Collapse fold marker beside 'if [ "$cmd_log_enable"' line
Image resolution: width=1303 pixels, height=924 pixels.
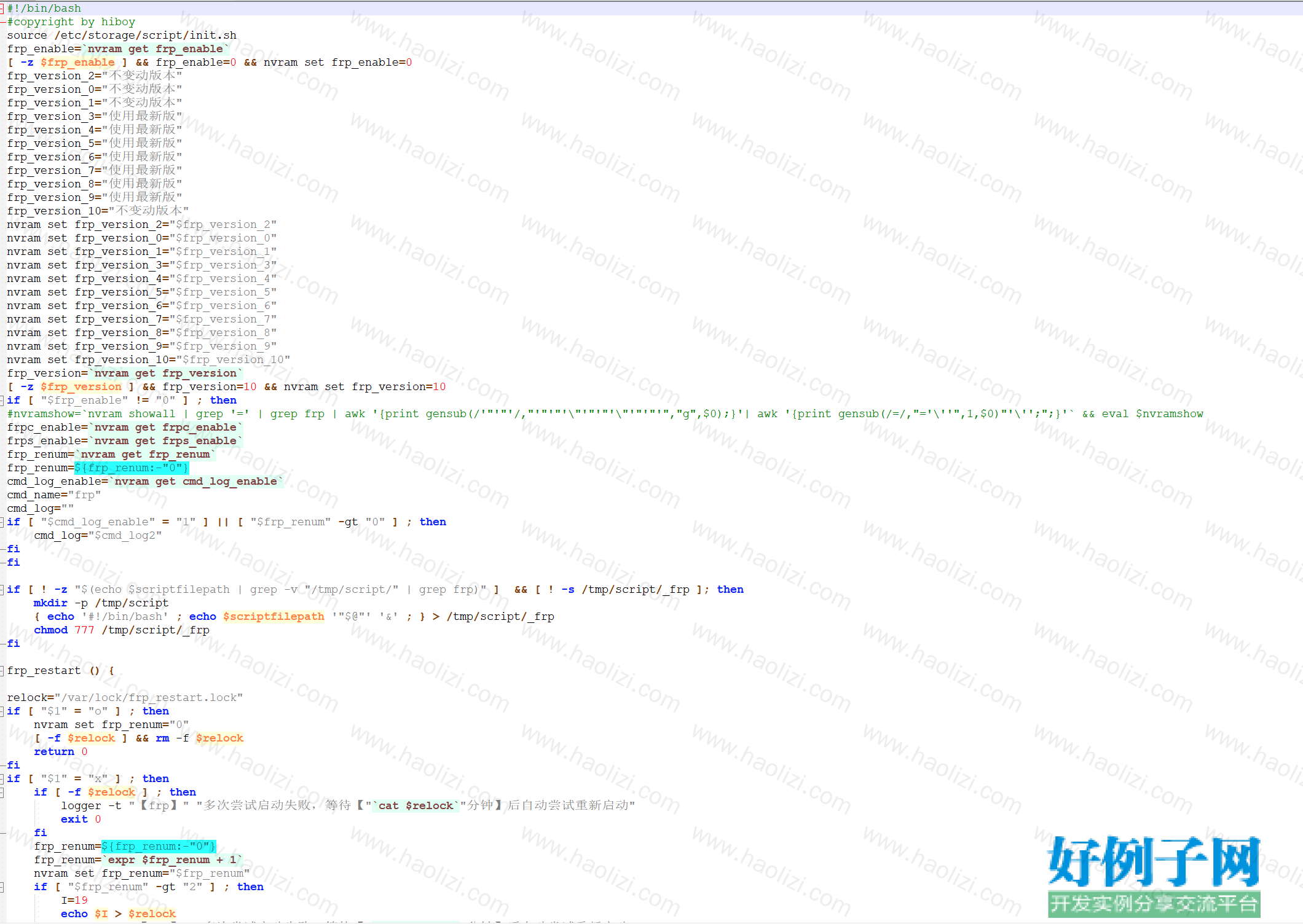point(2,522)
